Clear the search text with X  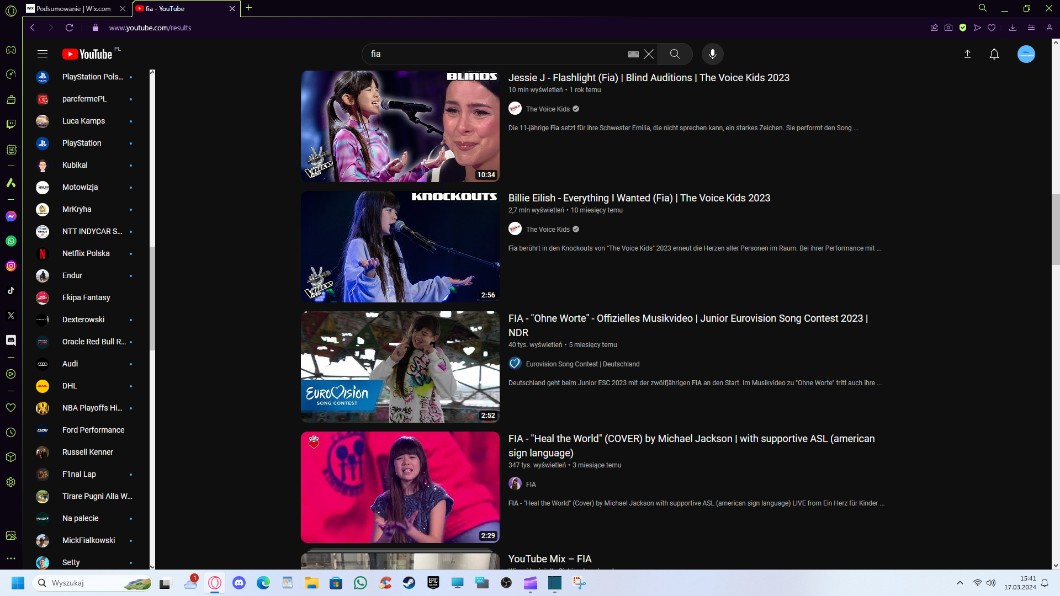(x=649, y=54)
